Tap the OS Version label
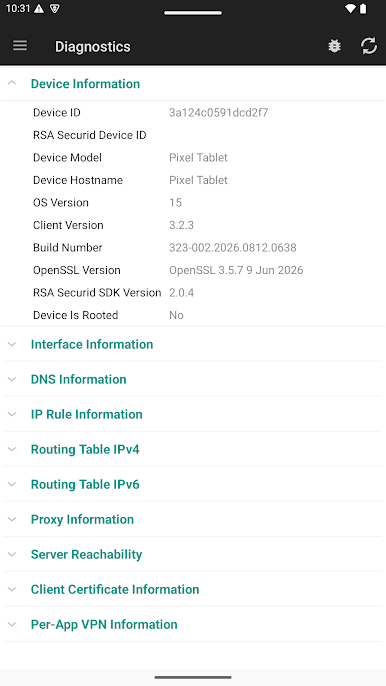This screenshot has height=686, width=386. point(61,203)
